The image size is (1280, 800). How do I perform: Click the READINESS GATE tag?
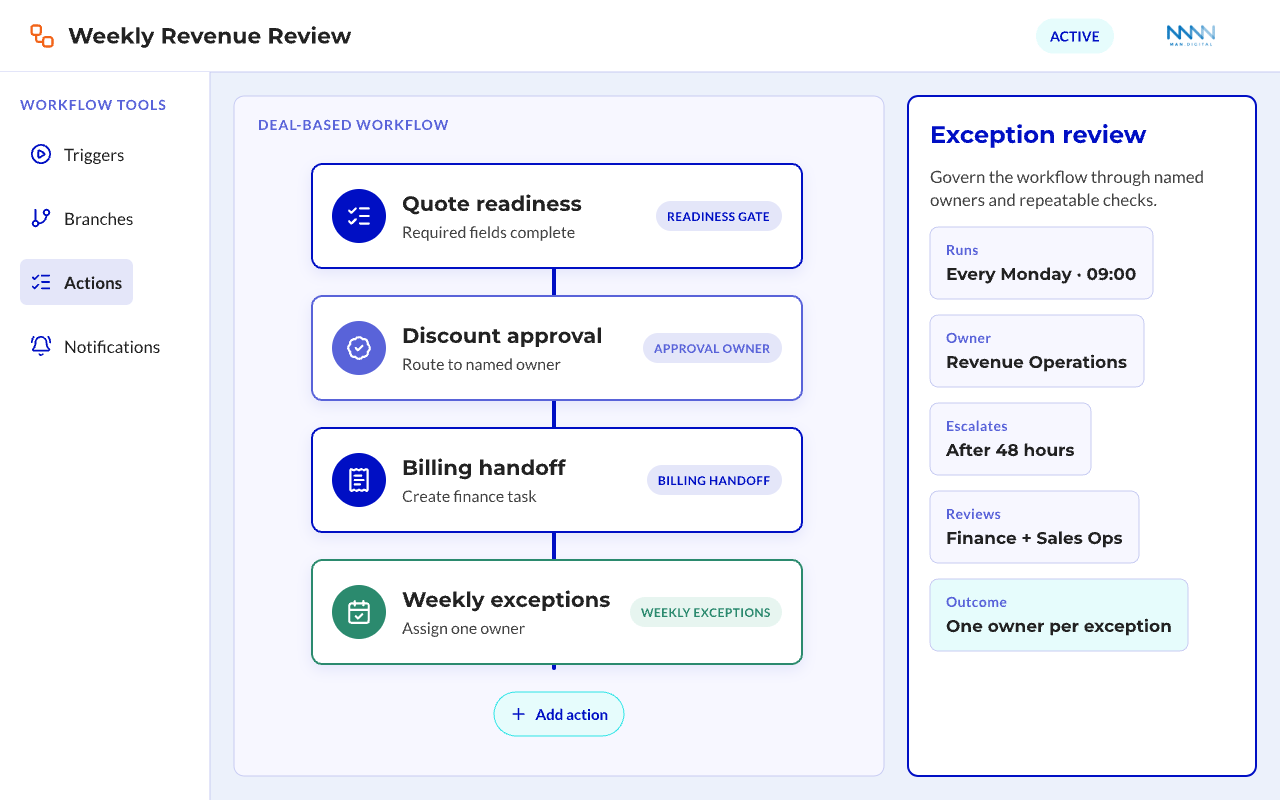point(718,216)
